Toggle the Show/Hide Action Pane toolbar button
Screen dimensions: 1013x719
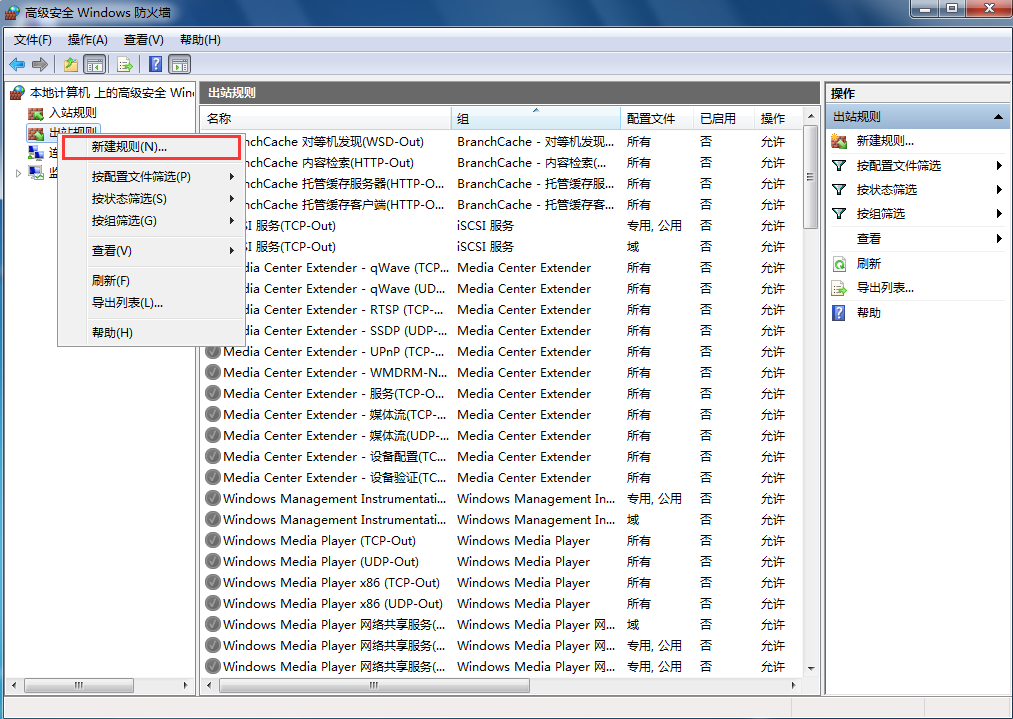tap(180, 64)
